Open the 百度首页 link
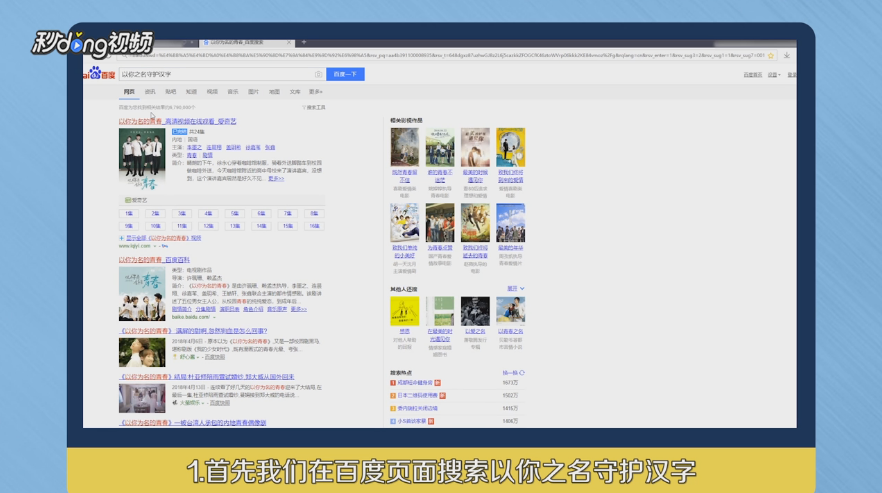The height and width of the screenshot is (493, 882). click(x=753, y=75)
